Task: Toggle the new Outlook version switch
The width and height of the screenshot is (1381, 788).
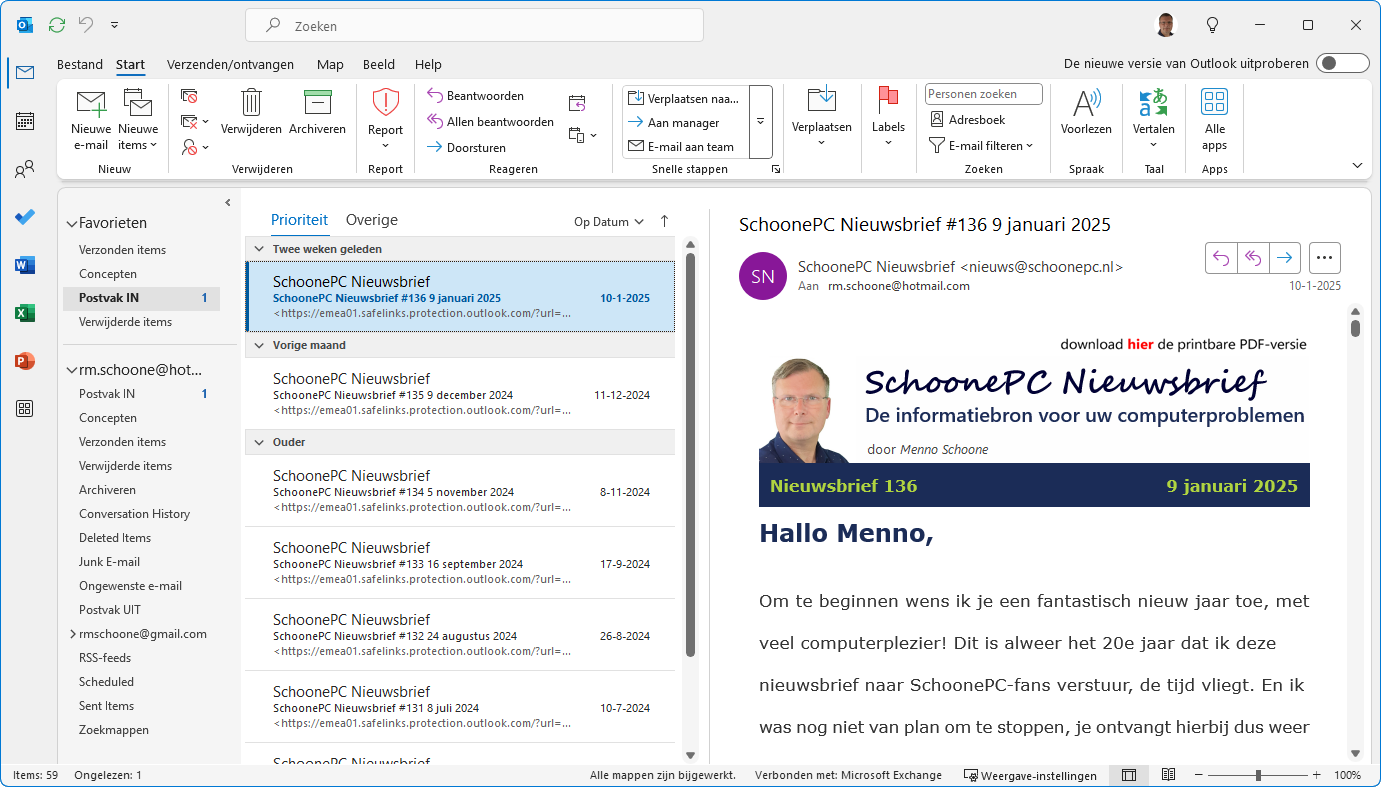Action: tap(1342, 63)
